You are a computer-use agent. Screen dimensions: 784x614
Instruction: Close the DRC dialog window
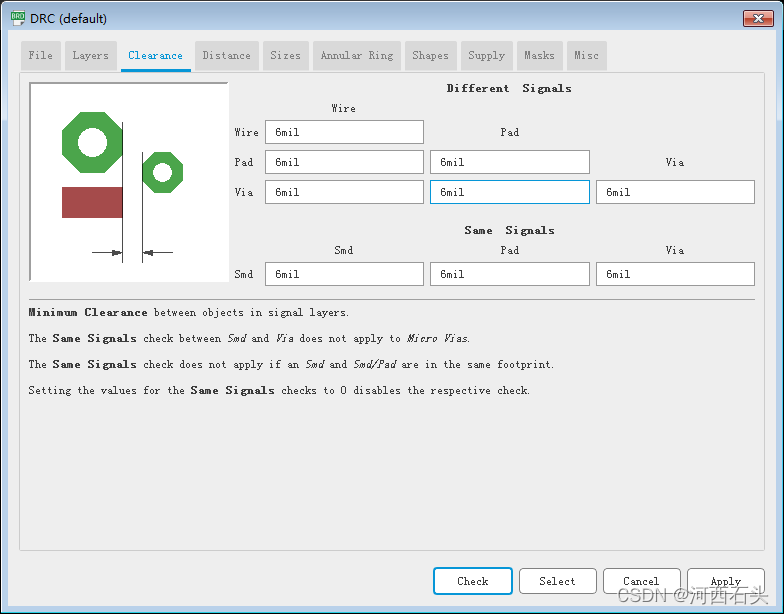point(758,18)
